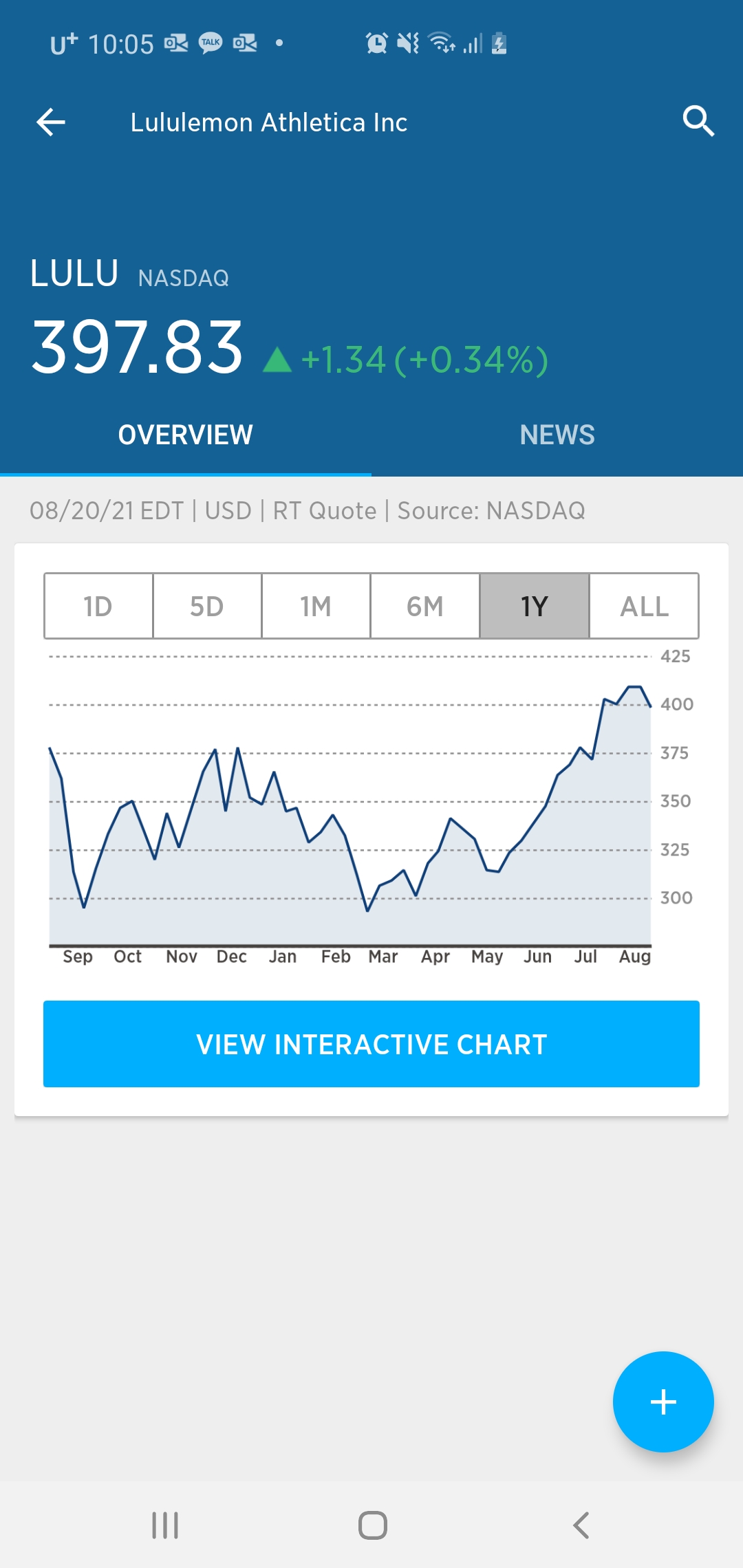Tap the Aug month label
This screenshot has width=743, height=1568.
pyautogui.click(x=635, y=957)
